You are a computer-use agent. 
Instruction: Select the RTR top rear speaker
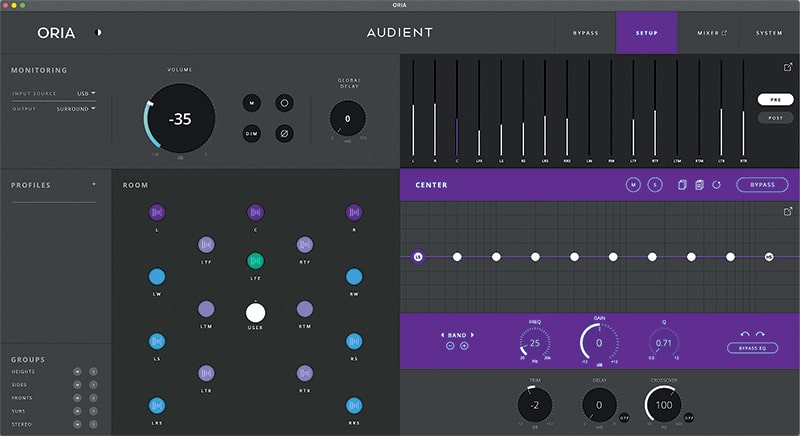click(305, 373)
